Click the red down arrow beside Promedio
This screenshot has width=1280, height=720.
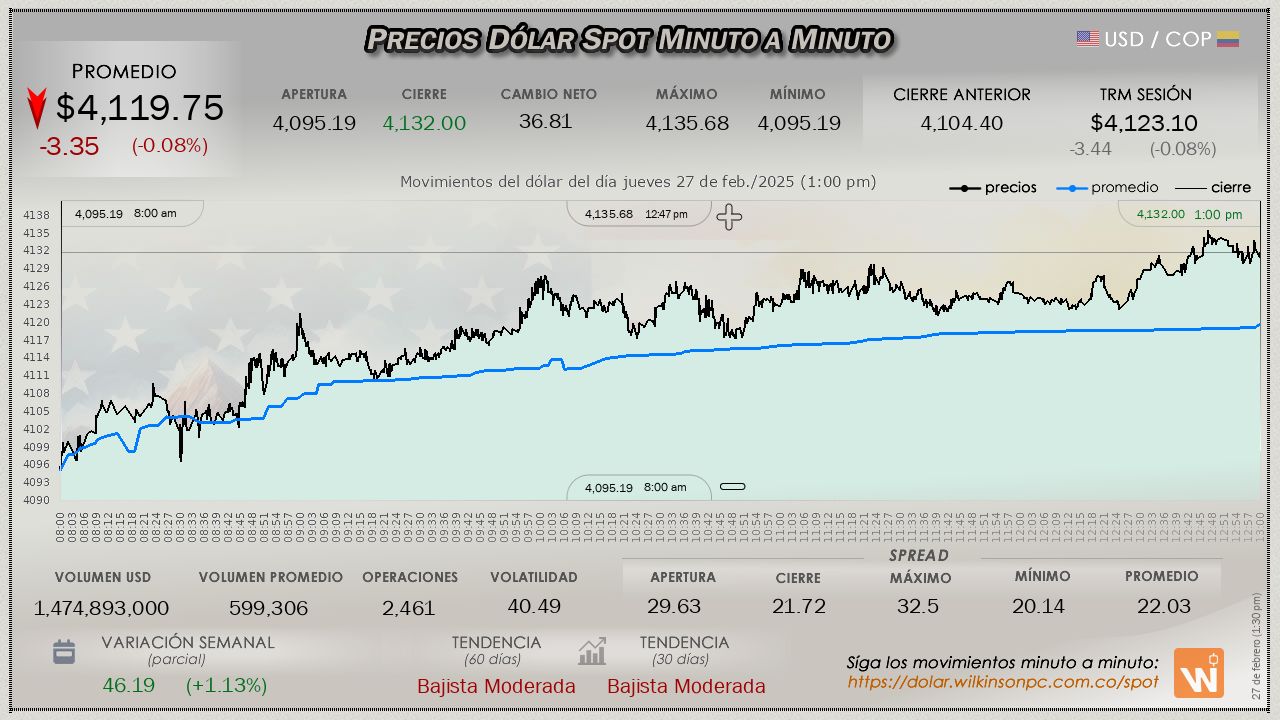tap(37, 108)
